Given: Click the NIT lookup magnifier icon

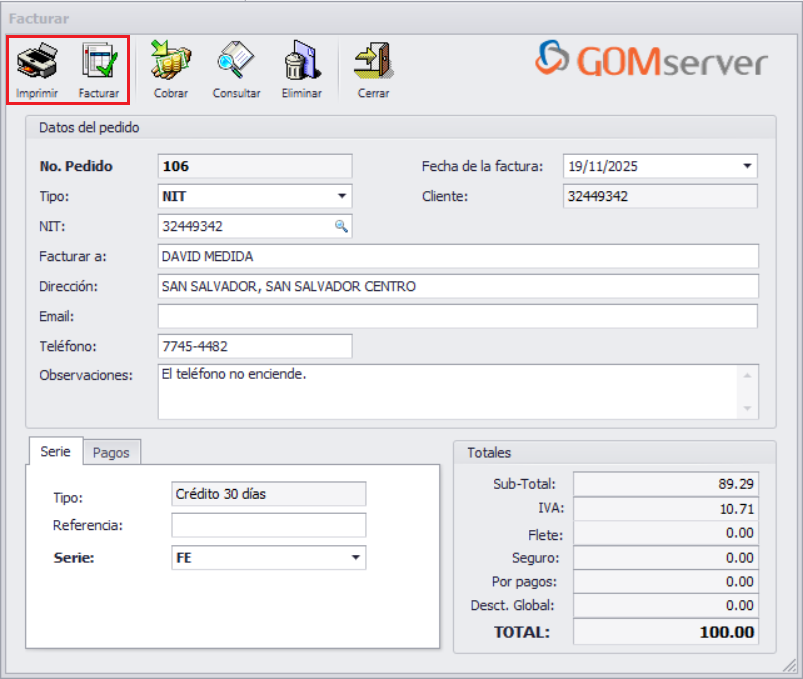Looking at the screenshot, I should coord(343,226).
